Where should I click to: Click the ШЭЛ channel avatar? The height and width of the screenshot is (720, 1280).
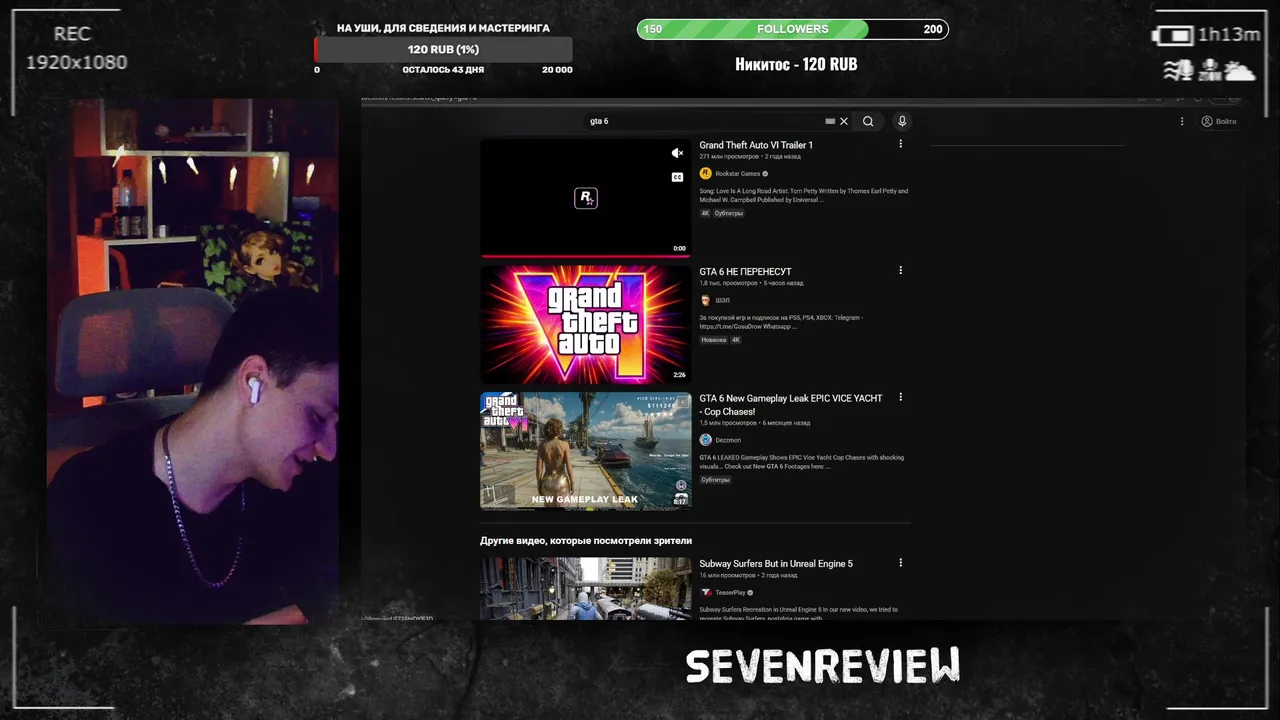705,300
